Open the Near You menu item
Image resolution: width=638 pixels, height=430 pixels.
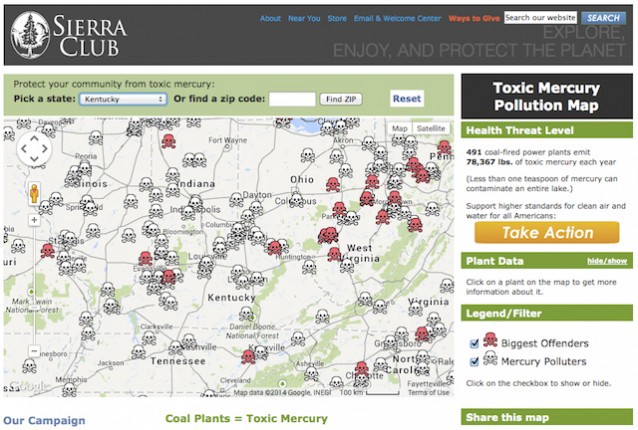click(x=304, y=18)
